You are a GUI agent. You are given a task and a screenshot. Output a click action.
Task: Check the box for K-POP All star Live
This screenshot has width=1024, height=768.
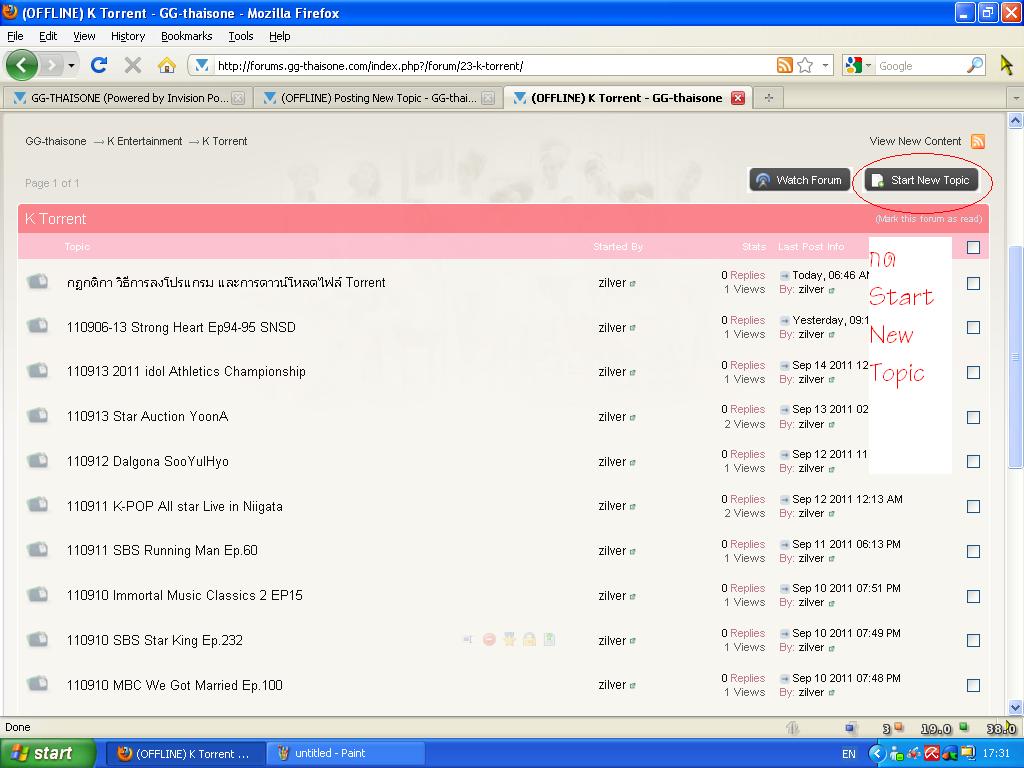tap(973, 507)
